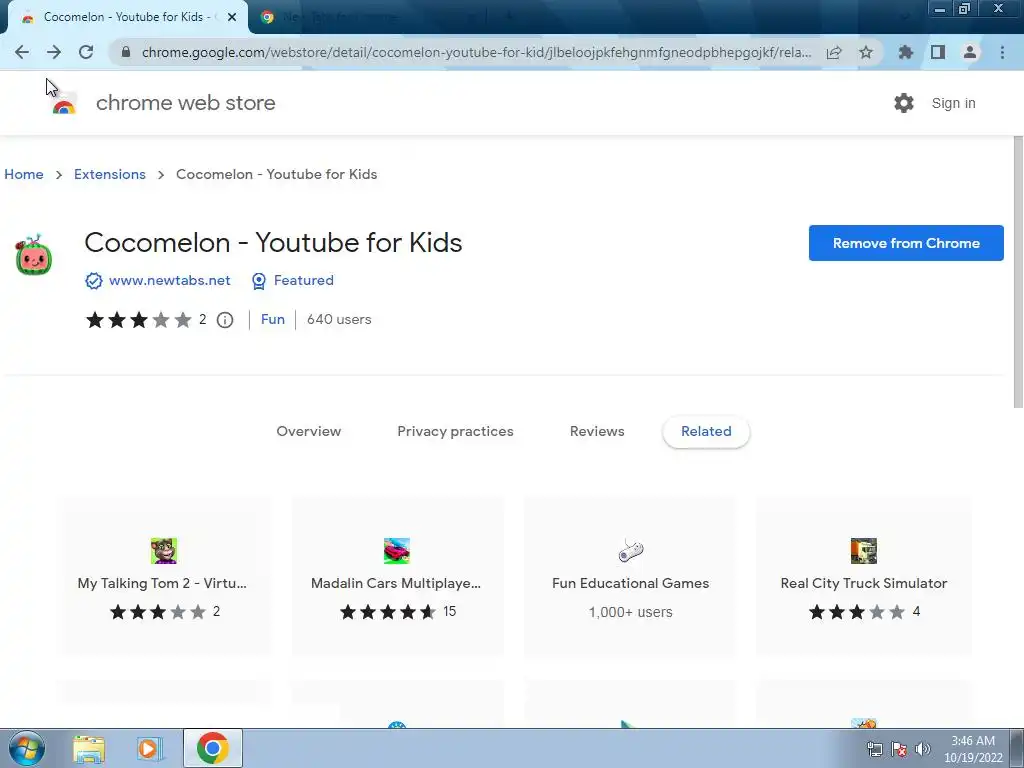The height and width of the screenshot is (768, 1024).
Task: Go back to the previous page
Action: click(22, 52)
